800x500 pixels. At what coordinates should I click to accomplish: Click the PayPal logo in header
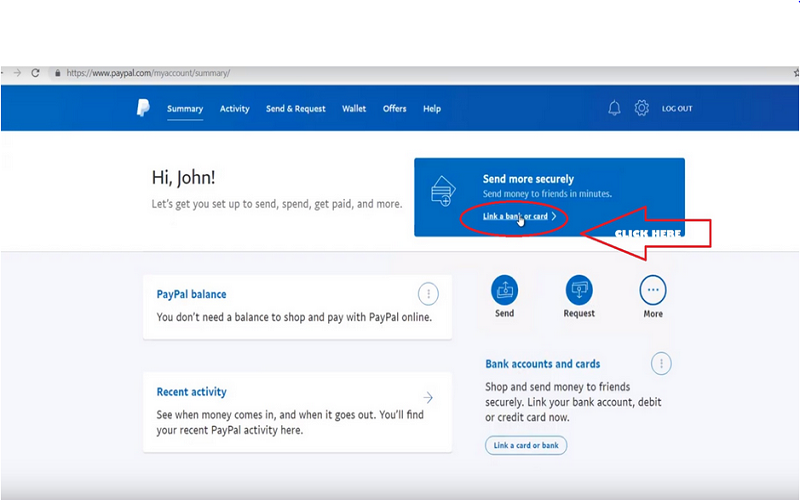pos(143,108)
